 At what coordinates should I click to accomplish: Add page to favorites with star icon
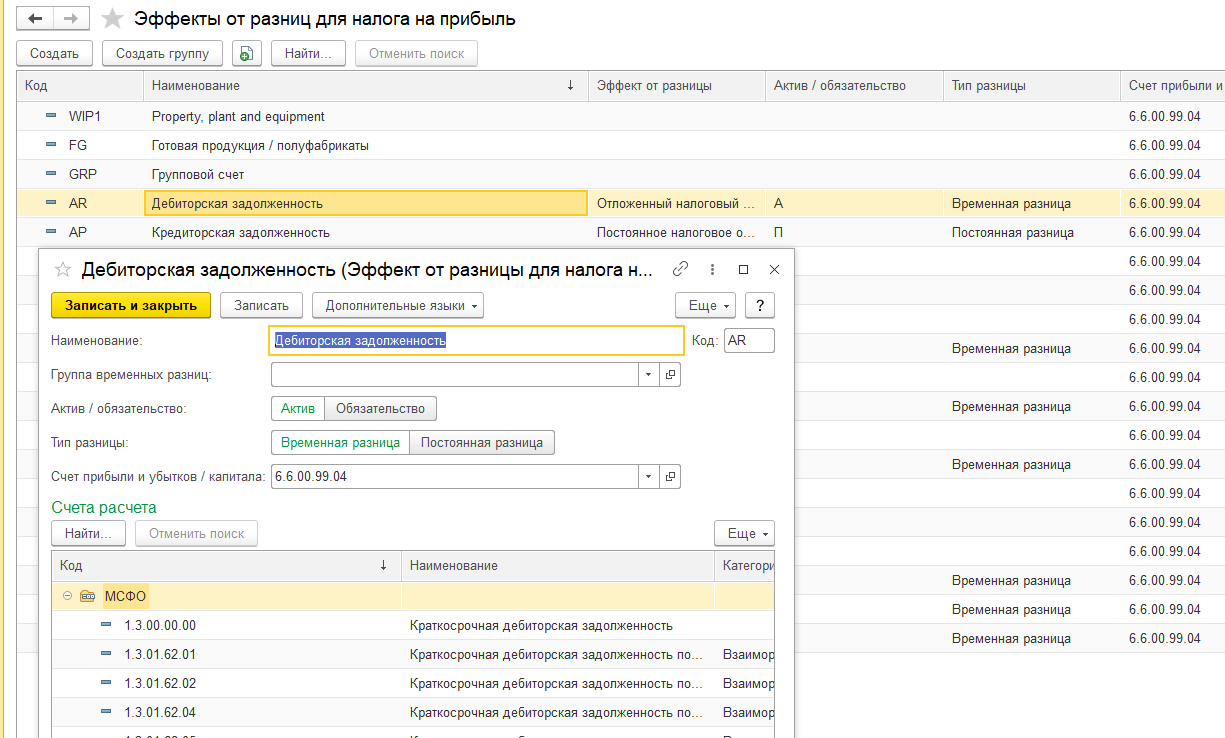coord(114,18)
